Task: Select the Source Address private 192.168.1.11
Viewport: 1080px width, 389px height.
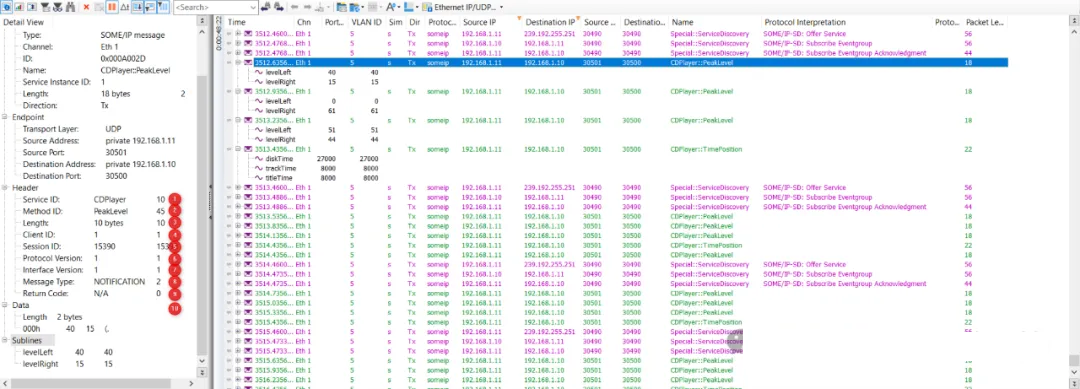Action: point(141,140)
